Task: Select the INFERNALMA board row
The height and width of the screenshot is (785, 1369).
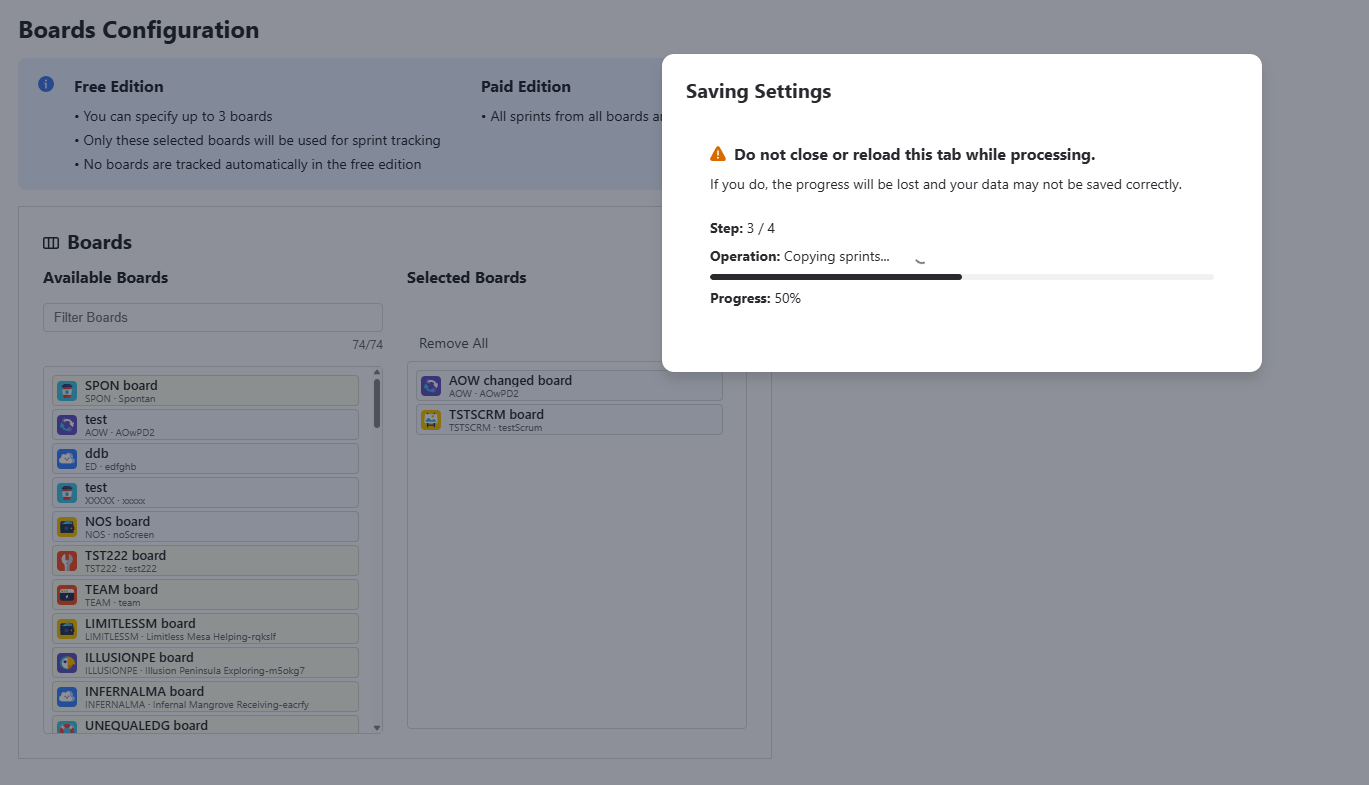Action: 205,697
